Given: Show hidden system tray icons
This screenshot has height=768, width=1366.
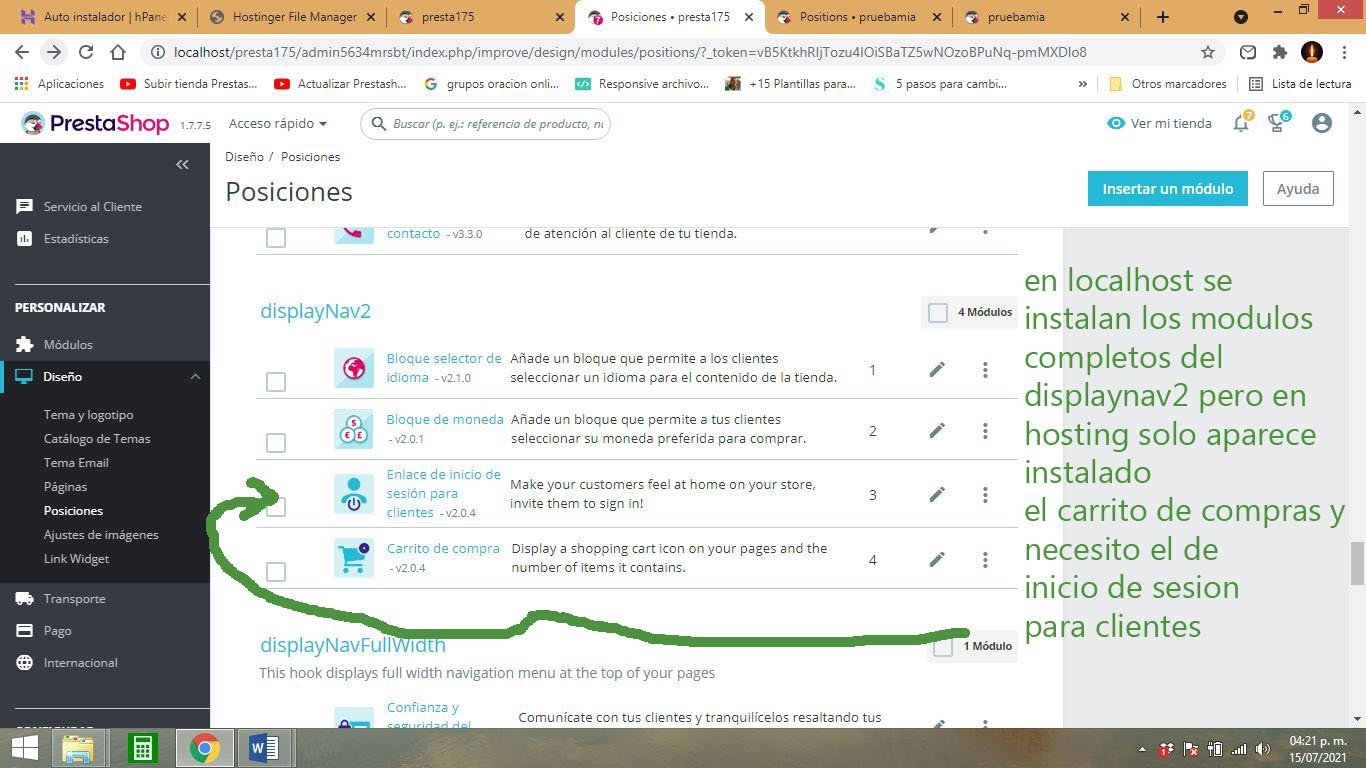Looking at the screenshot, I should 1142,749.
